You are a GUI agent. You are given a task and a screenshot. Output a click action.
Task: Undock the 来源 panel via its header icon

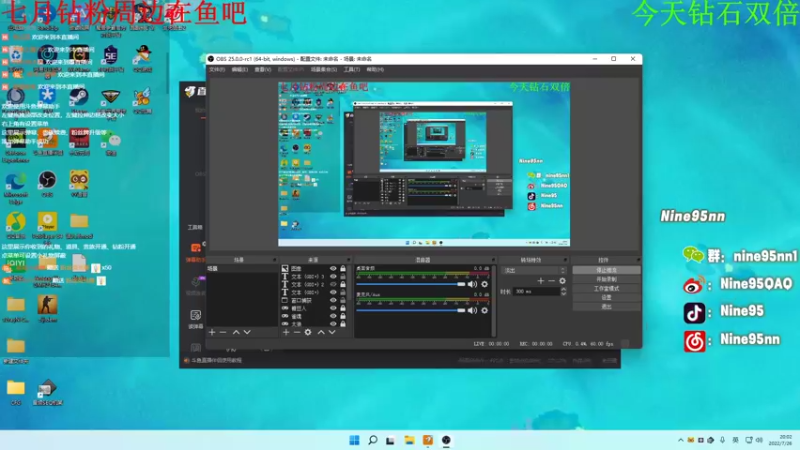(x=348, y=260)
